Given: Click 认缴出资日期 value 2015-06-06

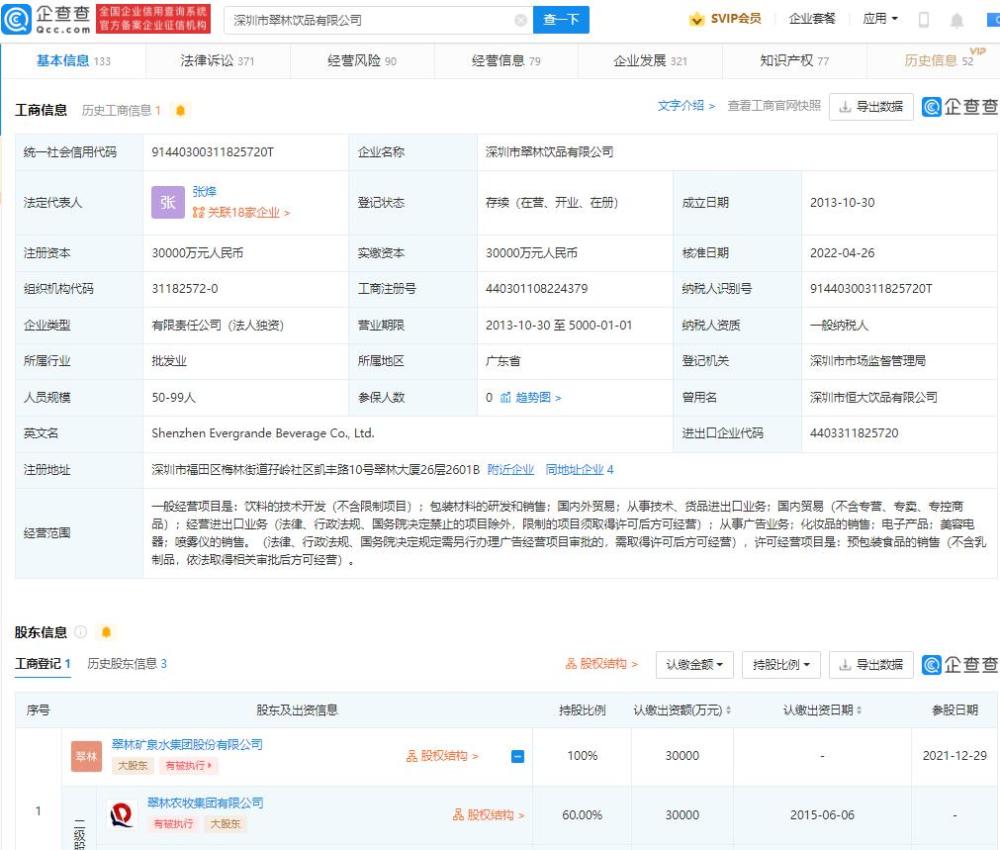Looking at the screenshot, I should [822, 814].
